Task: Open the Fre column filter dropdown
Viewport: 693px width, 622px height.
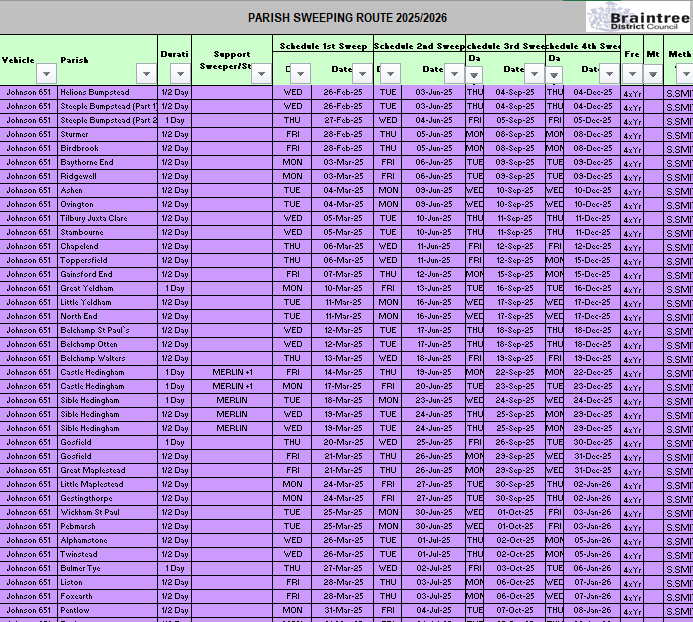Action: pos(632,73)
